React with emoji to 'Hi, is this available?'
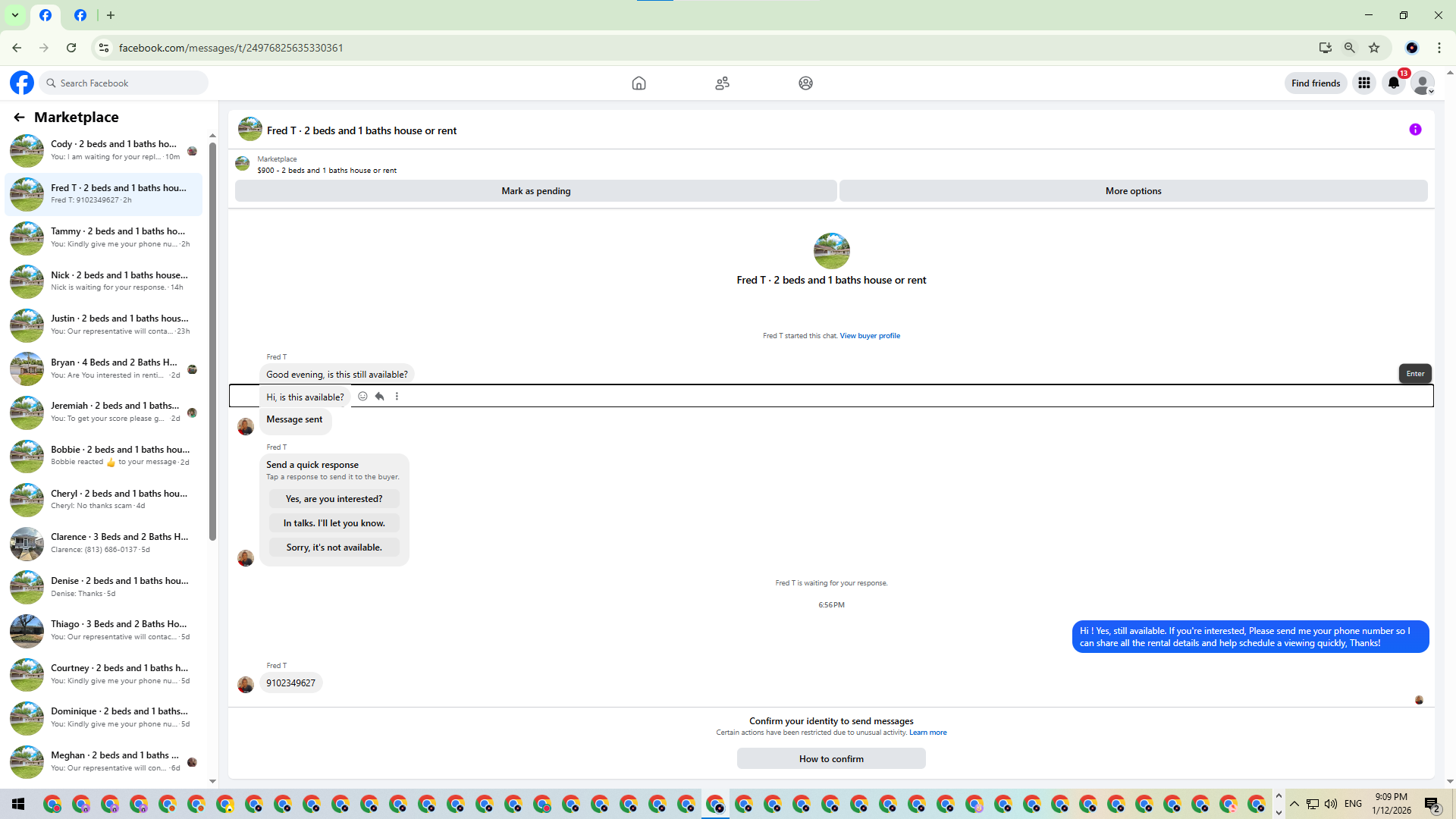This screenshot has width=1456, height=819. tap(362, 397)
